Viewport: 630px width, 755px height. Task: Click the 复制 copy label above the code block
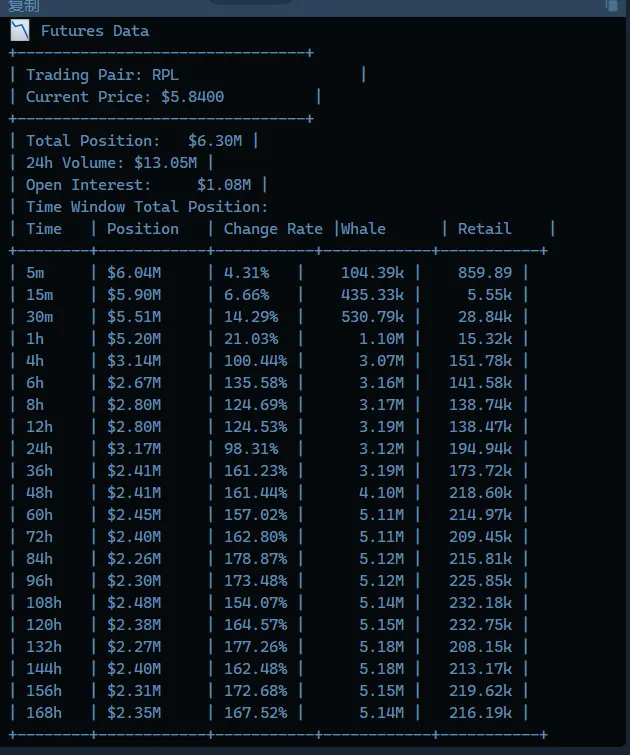tap(24, 6)
